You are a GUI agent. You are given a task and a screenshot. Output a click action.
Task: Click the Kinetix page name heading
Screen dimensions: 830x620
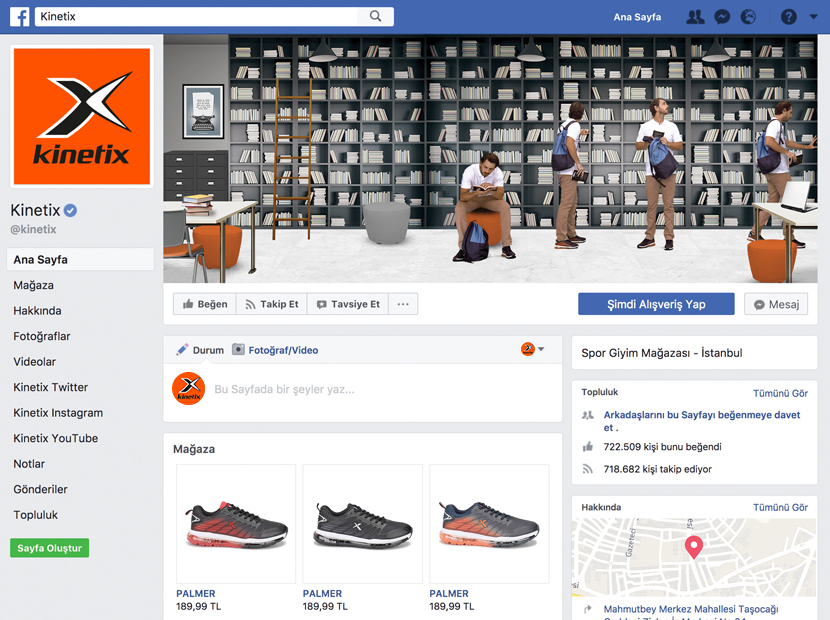coord(35,210)
